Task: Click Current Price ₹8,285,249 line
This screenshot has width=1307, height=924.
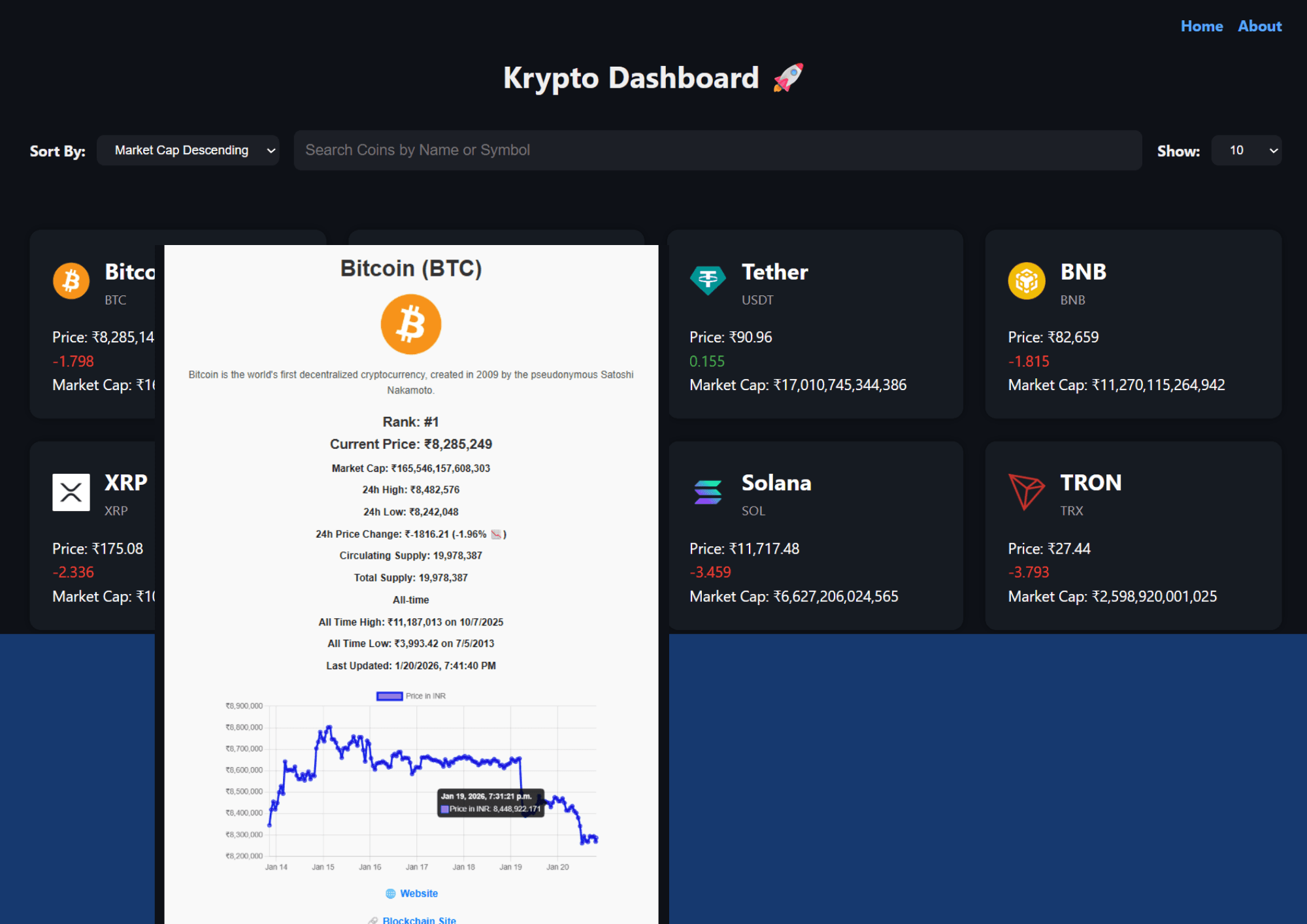Action: (411, 444)
